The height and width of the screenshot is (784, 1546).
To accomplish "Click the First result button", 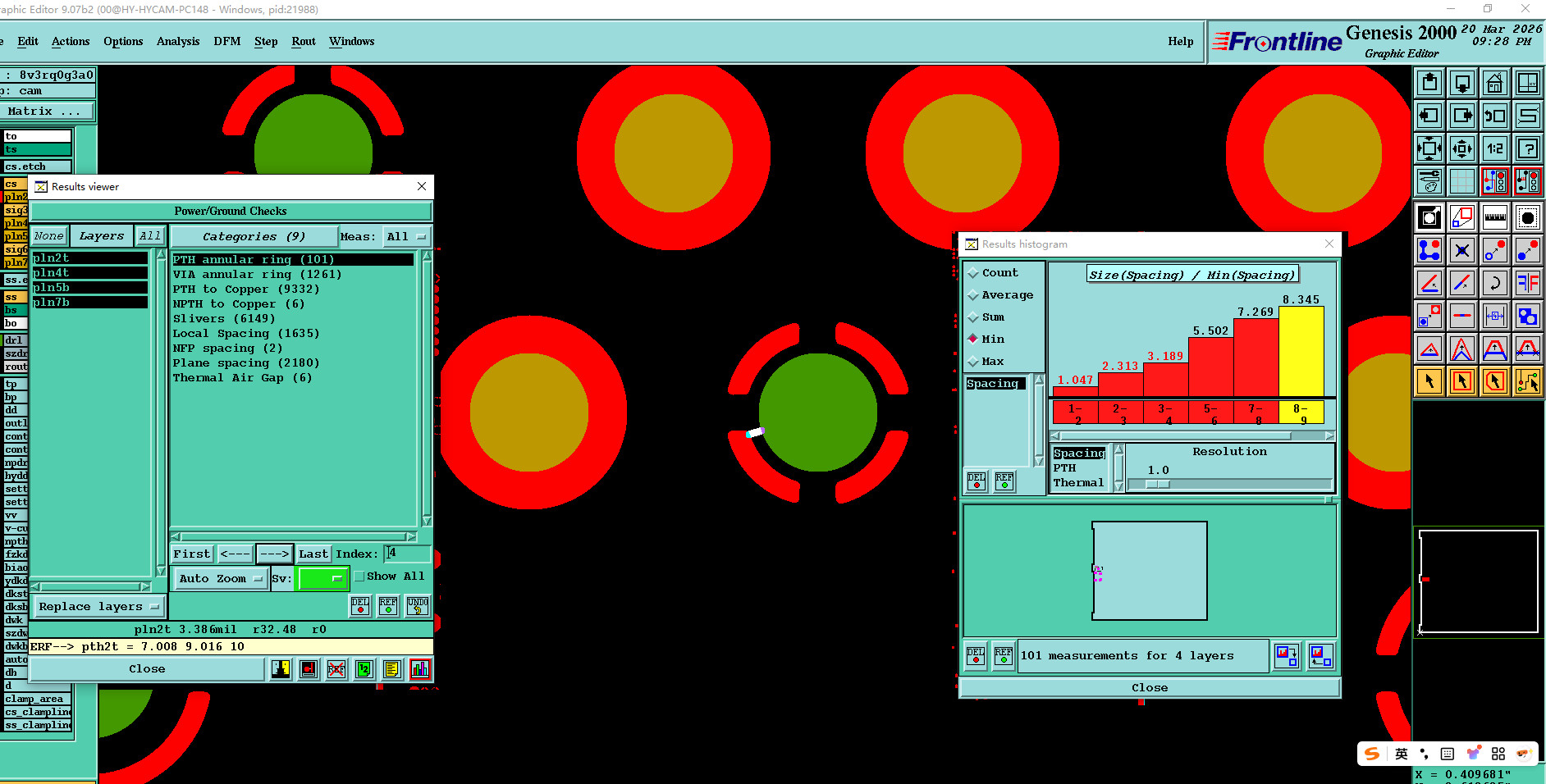I will pyautogui.click(x=192, y=554).
